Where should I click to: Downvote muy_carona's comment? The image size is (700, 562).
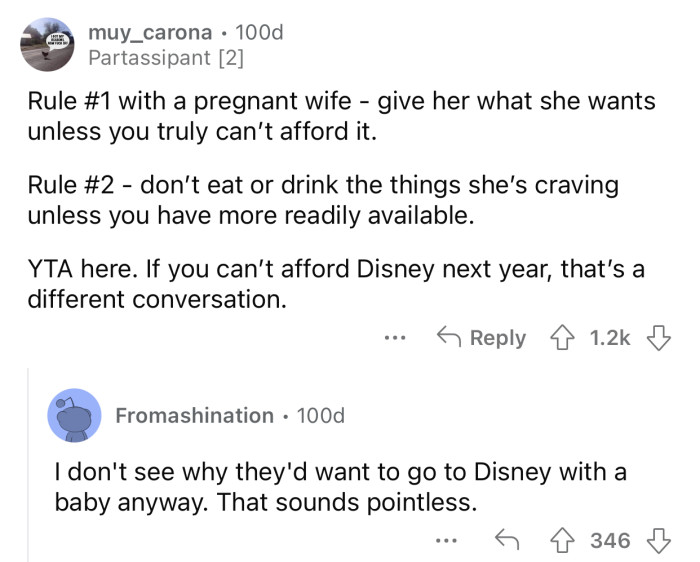(661, 338)
